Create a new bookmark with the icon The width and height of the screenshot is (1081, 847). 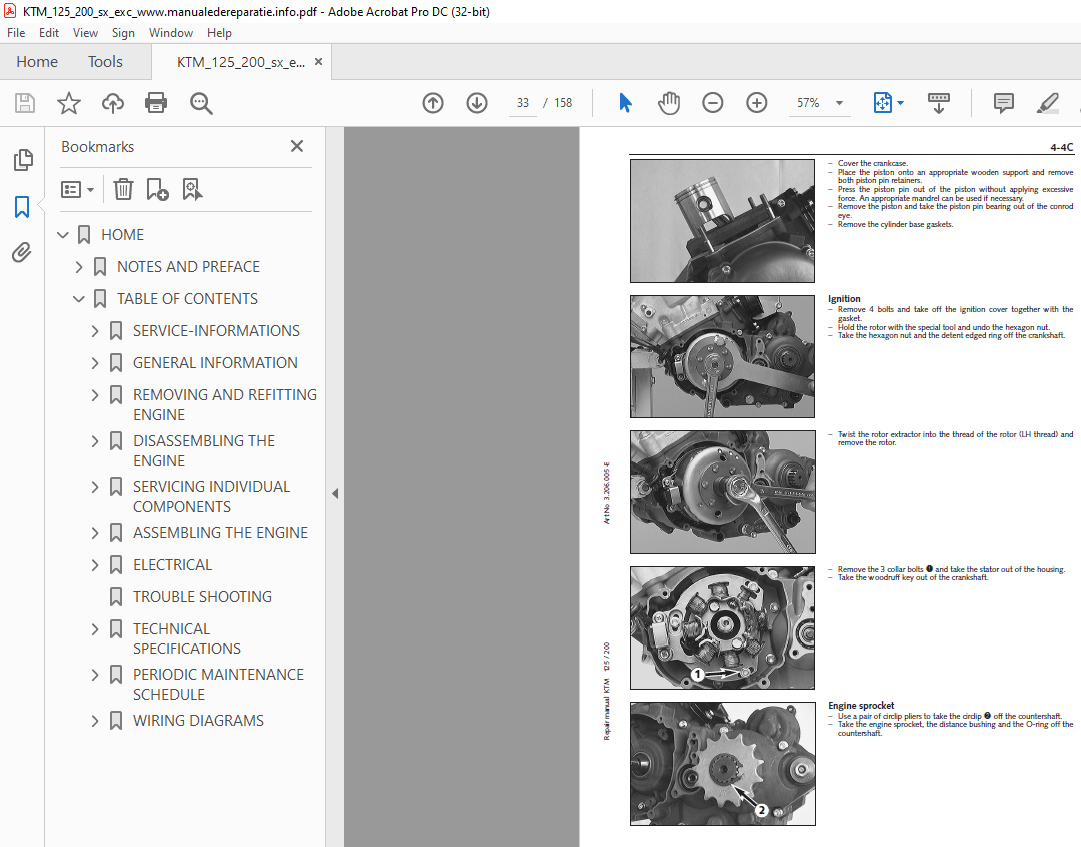click(x=155, y=189)
